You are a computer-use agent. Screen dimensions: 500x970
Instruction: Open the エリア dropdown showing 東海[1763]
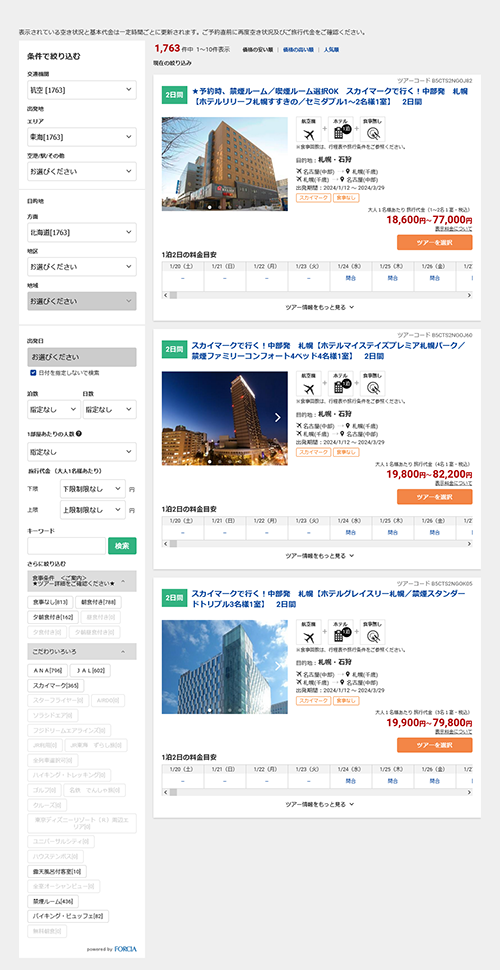[x=82, y=137]
